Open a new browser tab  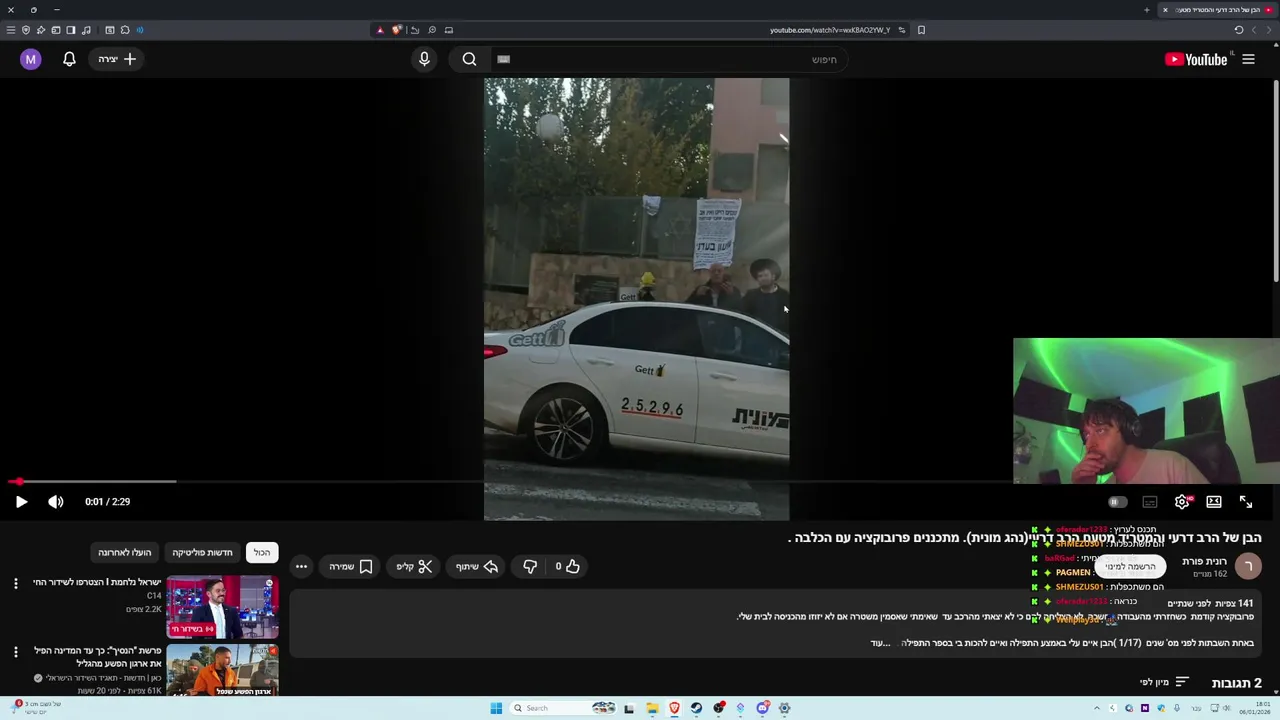click(1147, 10)
